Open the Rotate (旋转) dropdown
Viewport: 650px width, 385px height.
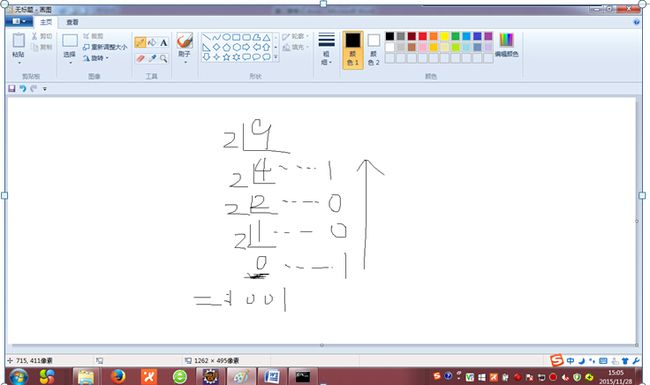[96, 58]
